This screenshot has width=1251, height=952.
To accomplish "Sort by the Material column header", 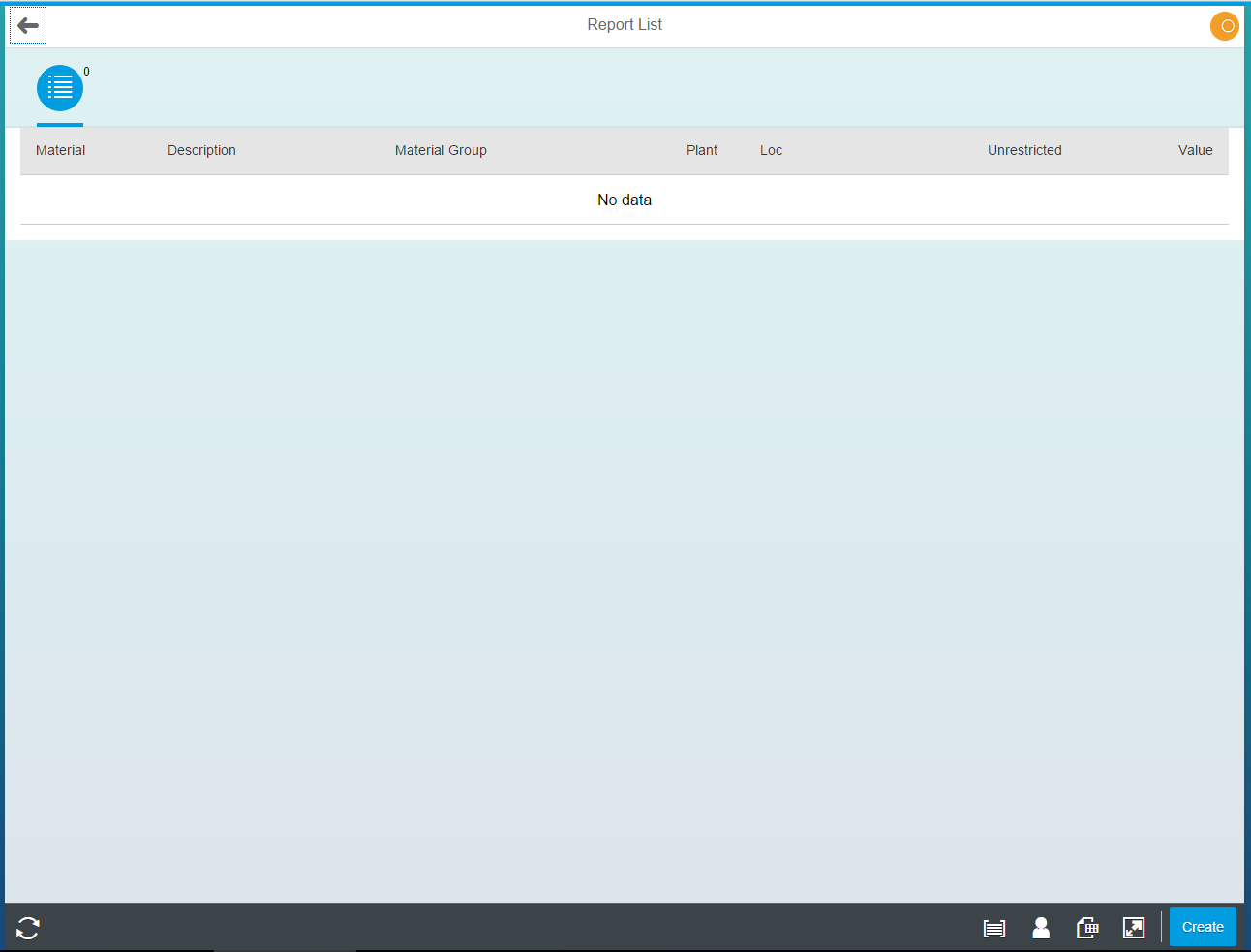I will click(60, 150).
